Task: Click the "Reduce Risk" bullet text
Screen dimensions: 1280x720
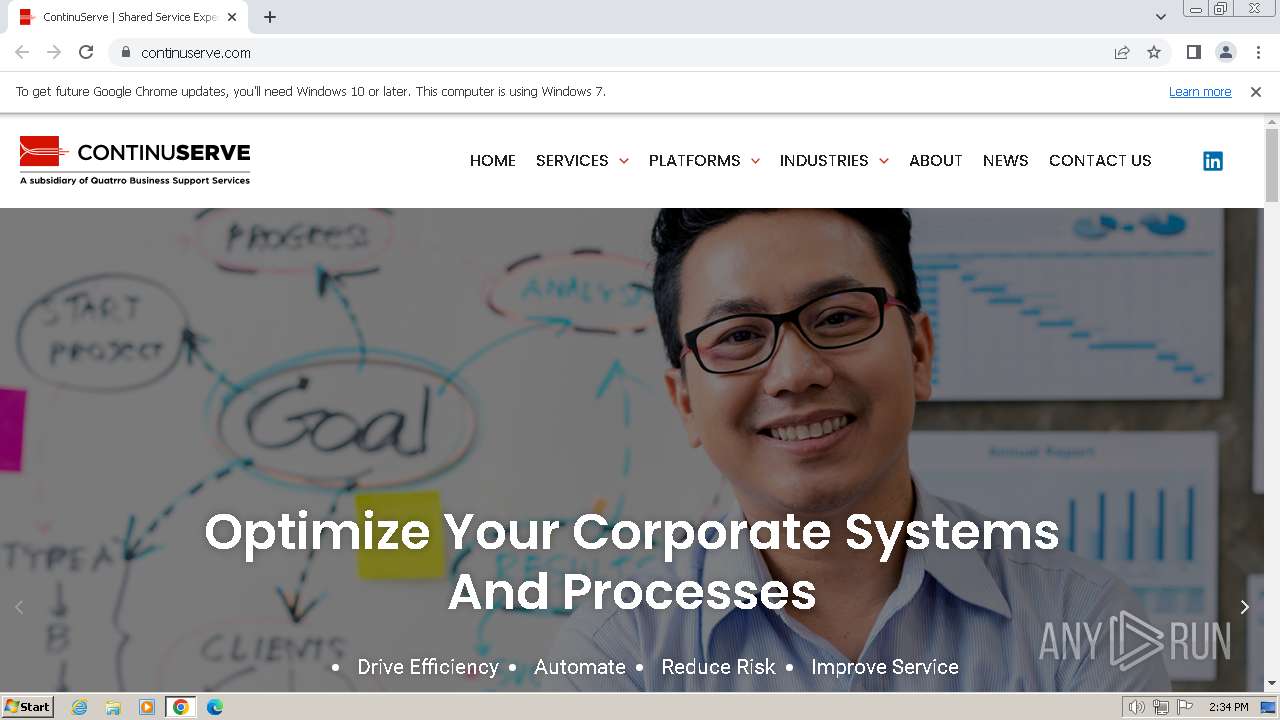Action: pos(718,667)
